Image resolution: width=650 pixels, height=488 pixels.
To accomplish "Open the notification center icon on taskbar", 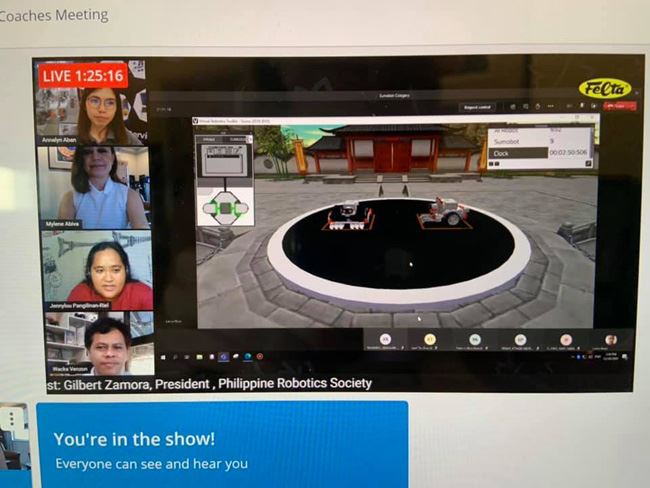I will (x=625, y=357).
